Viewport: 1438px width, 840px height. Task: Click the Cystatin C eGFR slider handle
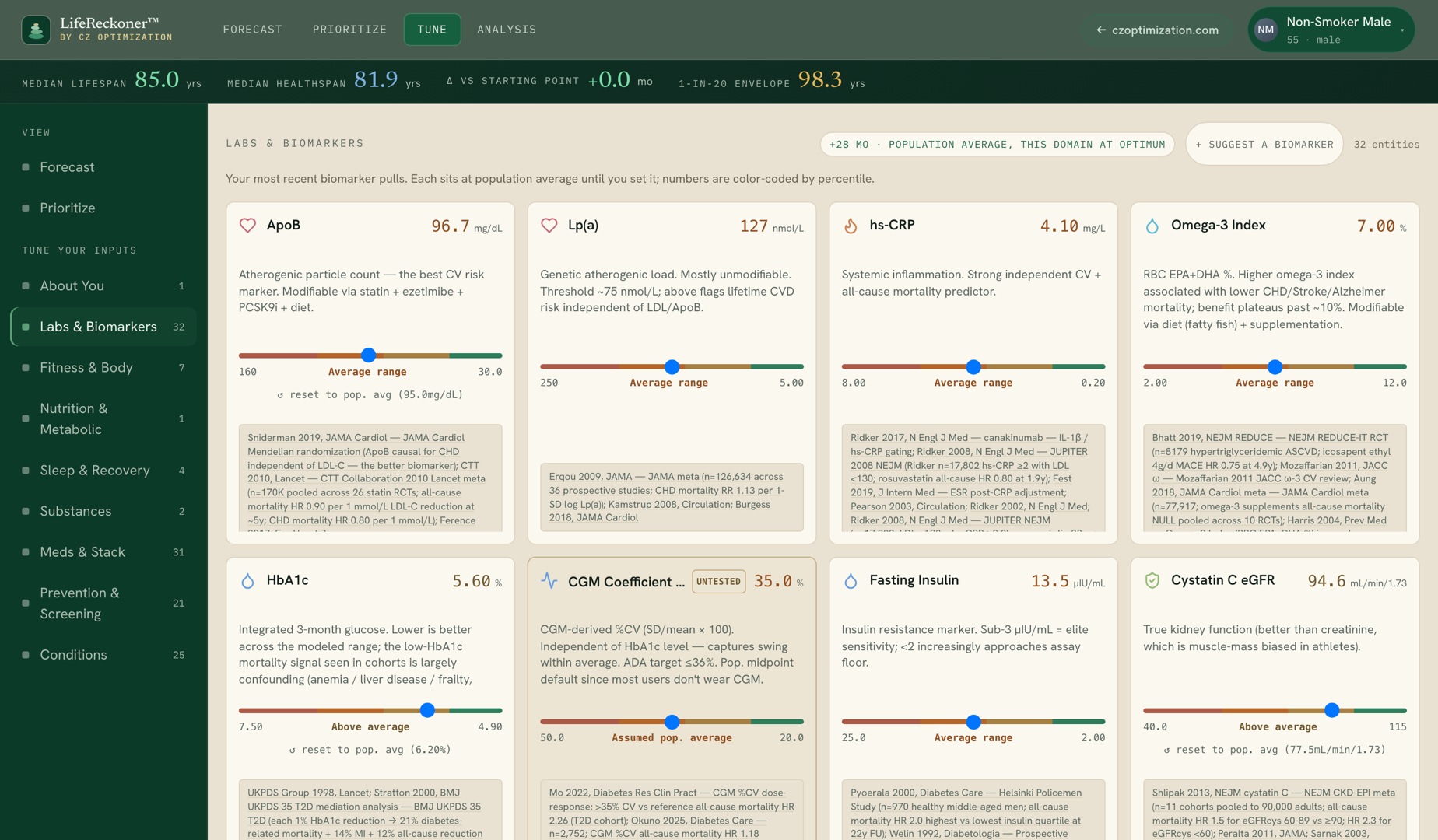coord(1332,710)
